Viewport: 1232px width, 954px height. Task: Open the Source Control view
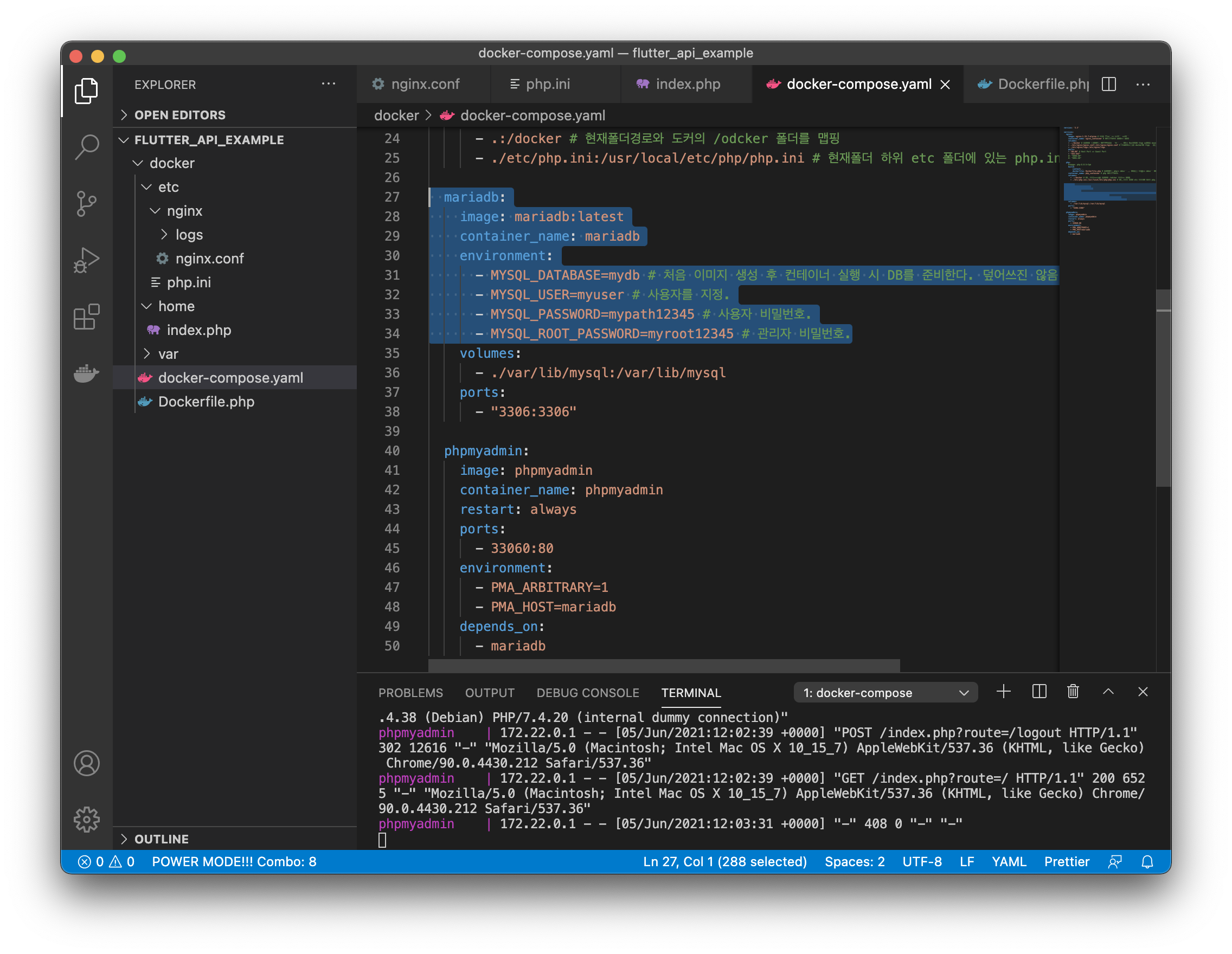[x=86, y=204]
